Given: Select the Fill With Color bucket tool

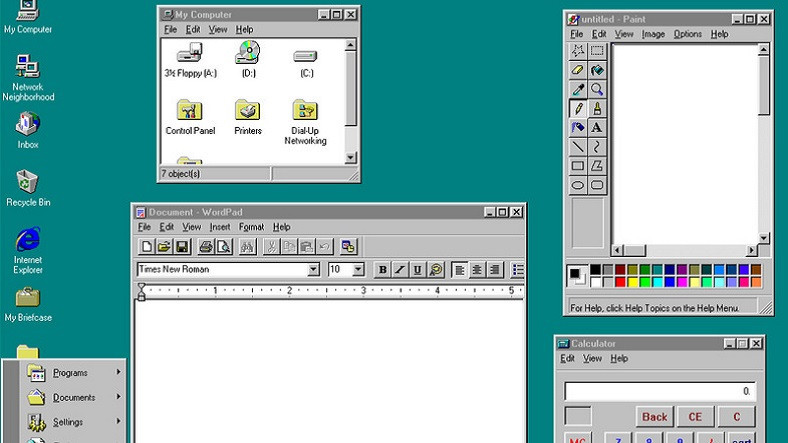Looking at the screenshot, I should tap(597, 70).
